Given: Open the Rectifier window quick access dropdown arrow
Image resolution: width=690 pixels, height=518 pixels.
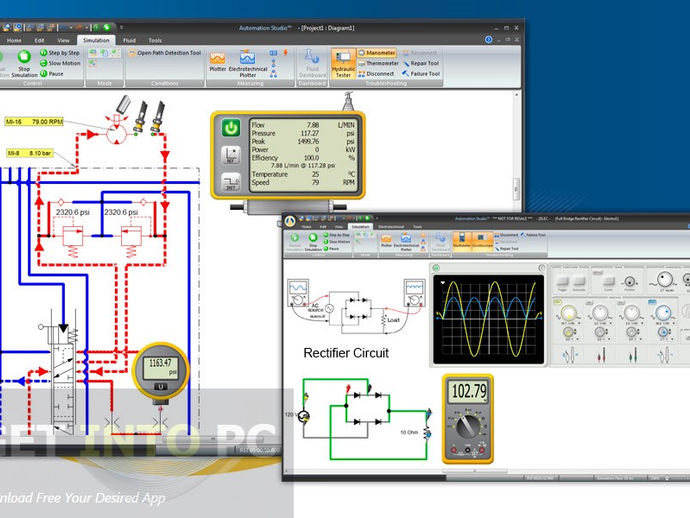Looking at the screenshot, I should pos(377,218).
